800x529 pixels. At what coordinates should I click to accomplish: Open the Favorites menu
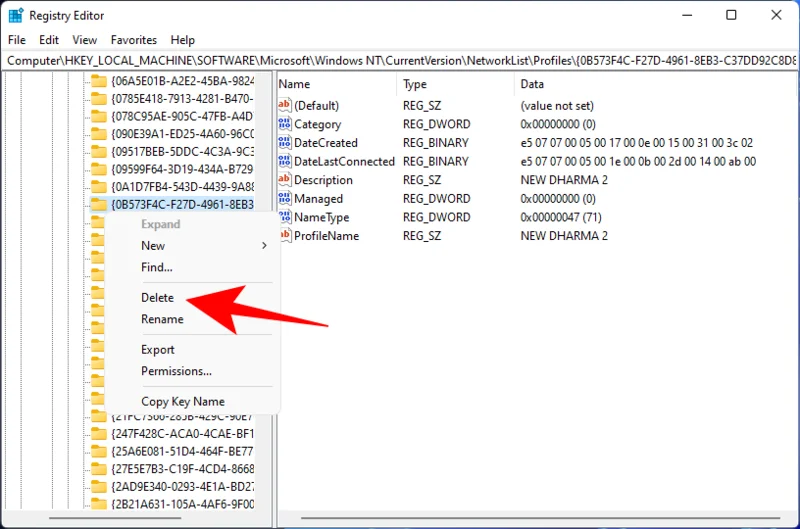pyautogui.click(x=134, y=40)
